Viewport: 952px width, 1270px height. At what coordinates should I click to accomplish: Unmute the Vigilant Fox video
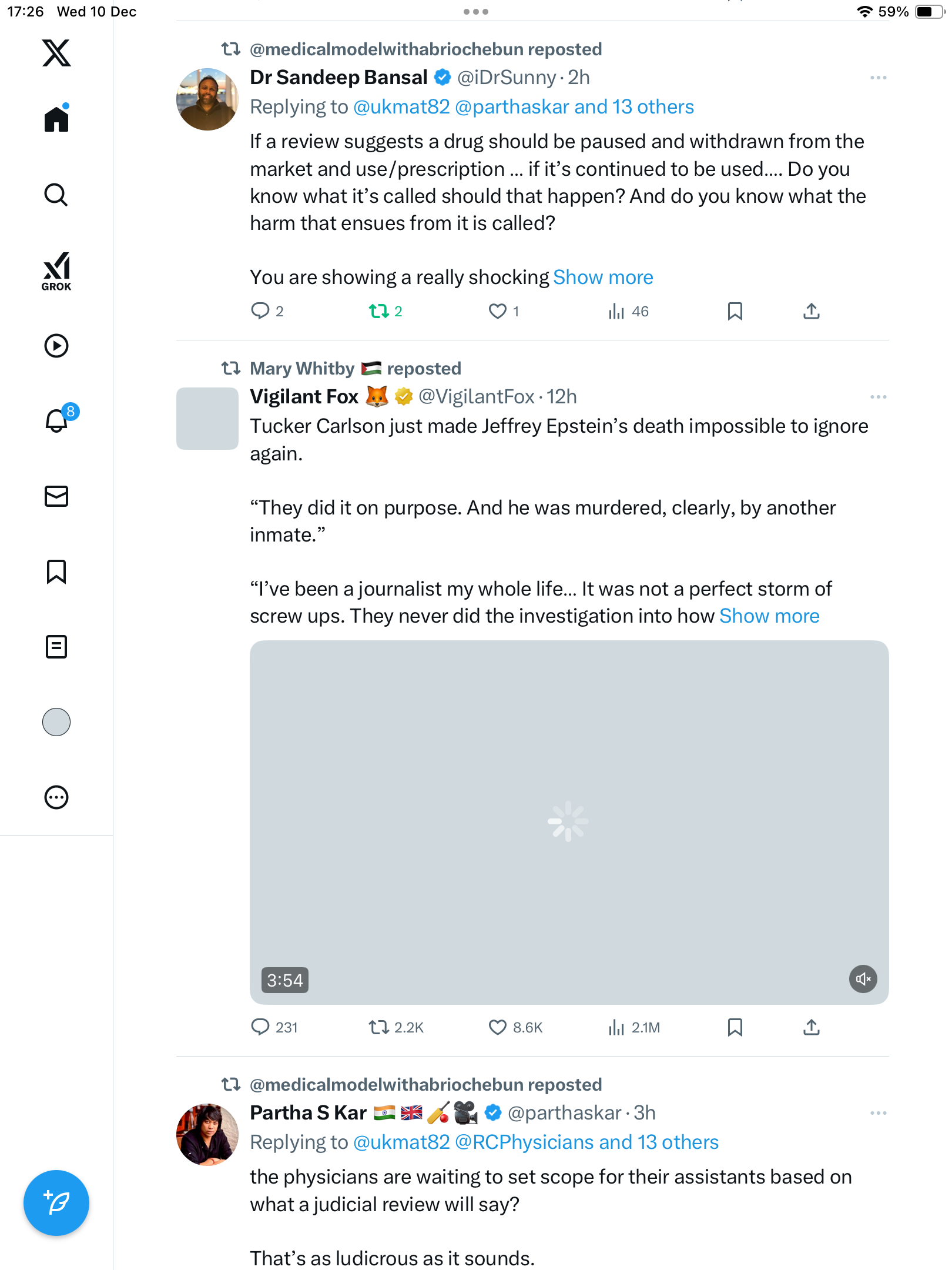[x=863, y=979]
